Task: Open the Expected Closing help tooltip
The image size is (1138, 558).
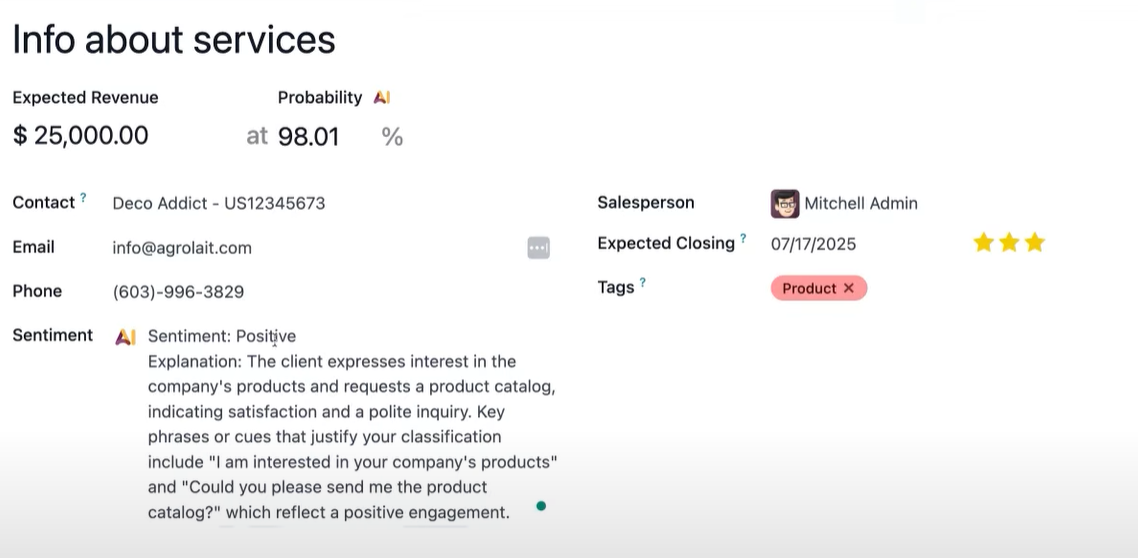Action: (743, 239)
